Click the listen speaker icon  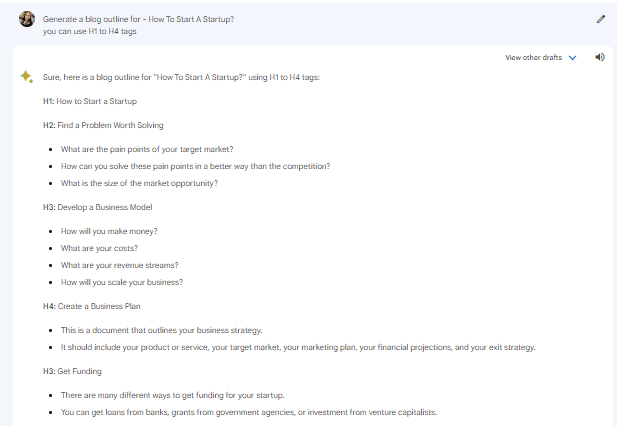point(600,57)
